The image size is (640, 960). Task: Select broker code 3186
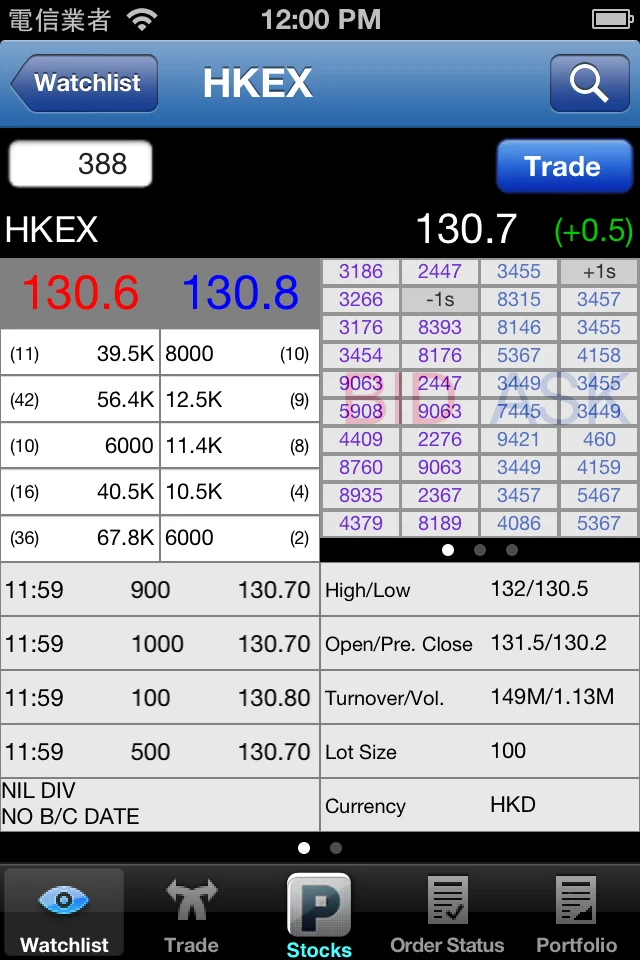point(361,271)
